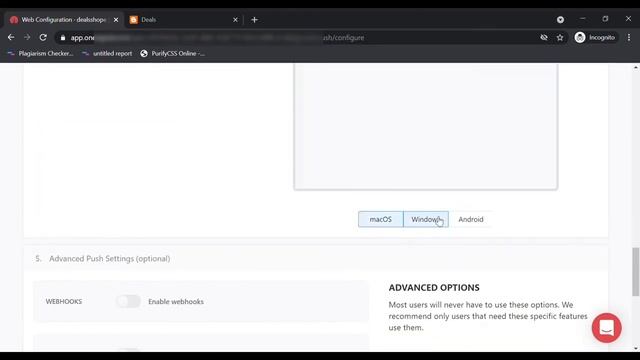Open the Incognito profile indicator

(x=596, y=38)
